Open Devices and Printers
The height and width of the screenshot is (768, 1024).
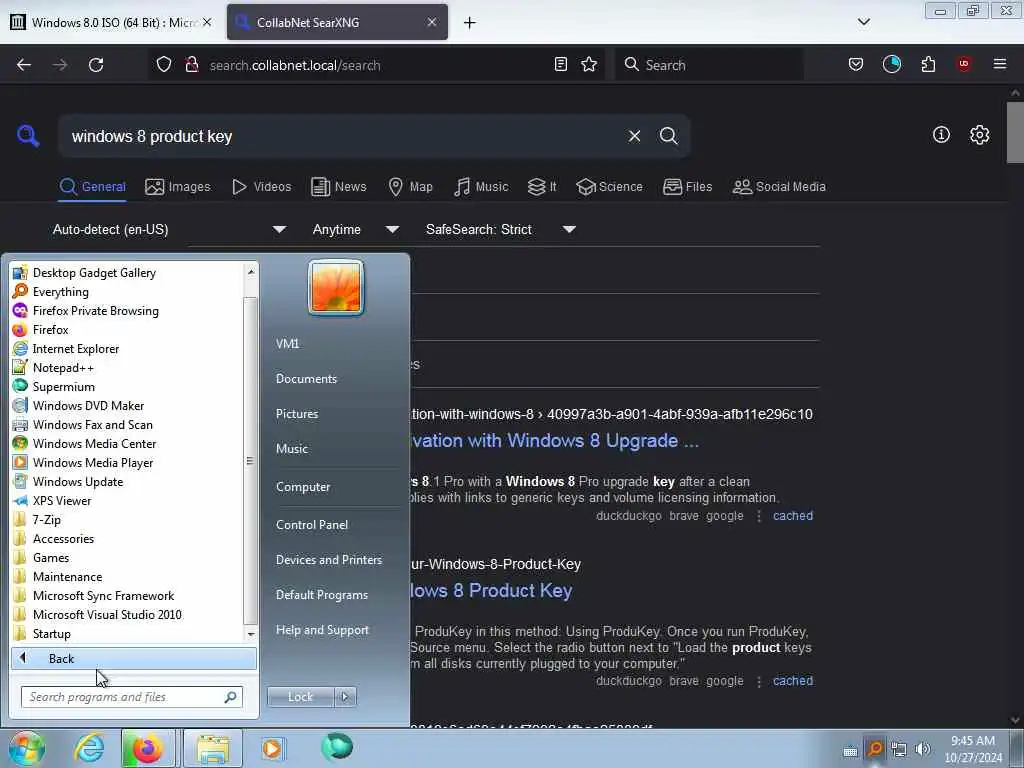[328, 560]
